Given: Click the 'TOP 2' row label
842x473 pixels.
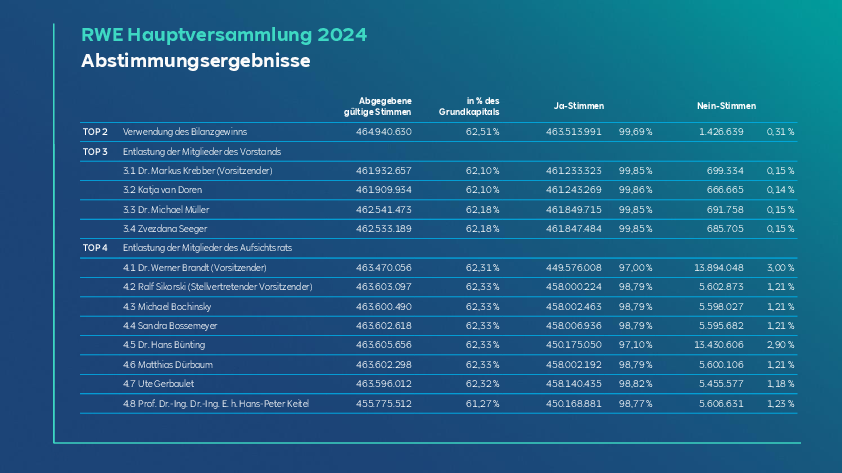Looking at the screenshot, I should (95, 132).
